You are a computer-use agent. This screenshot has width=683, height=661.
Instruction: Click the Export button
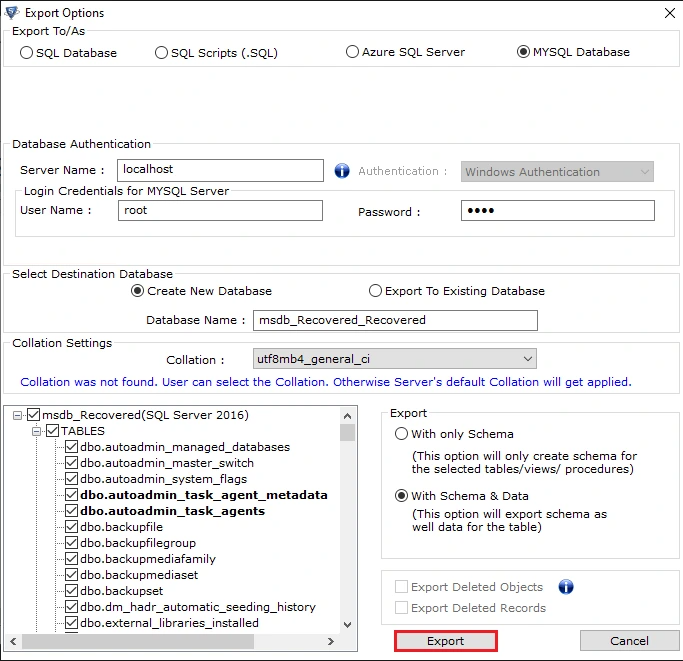click(446, 641)
